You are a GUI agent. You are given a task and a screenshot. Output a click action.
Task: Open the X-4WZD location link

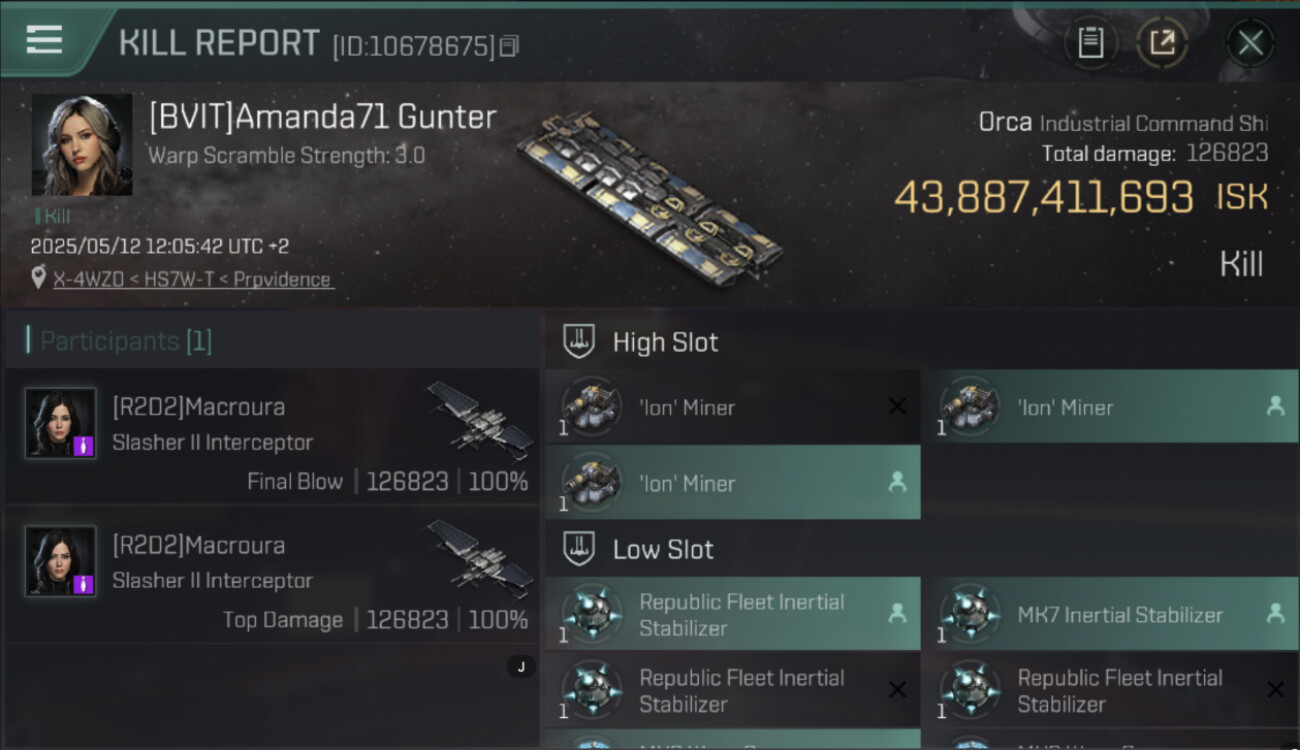(x=192, y=280)
